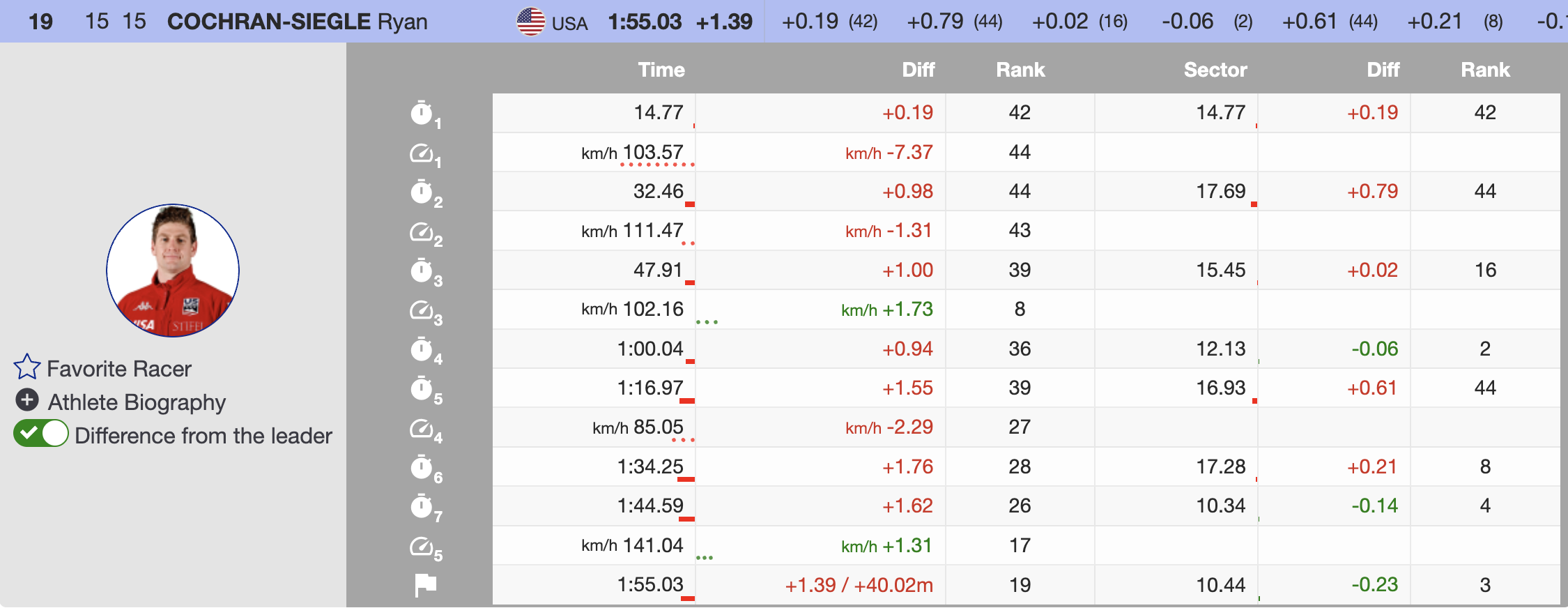Collapse the COCHRAN-SIEGLE Ryan result row
Viewport: 1568px width, 608px height.
[297, 22]
